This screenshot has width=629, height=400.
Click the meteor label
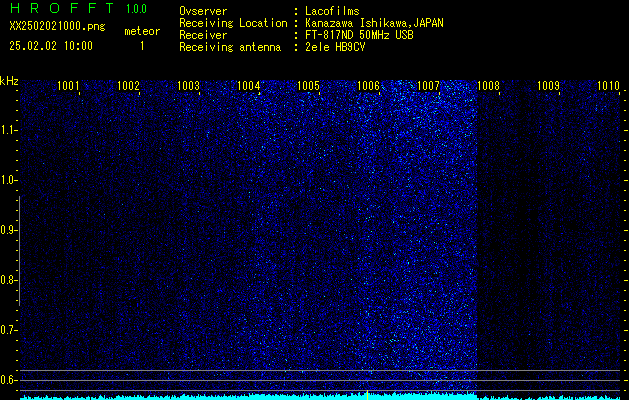pyautogui.click(x=142, y=31)
